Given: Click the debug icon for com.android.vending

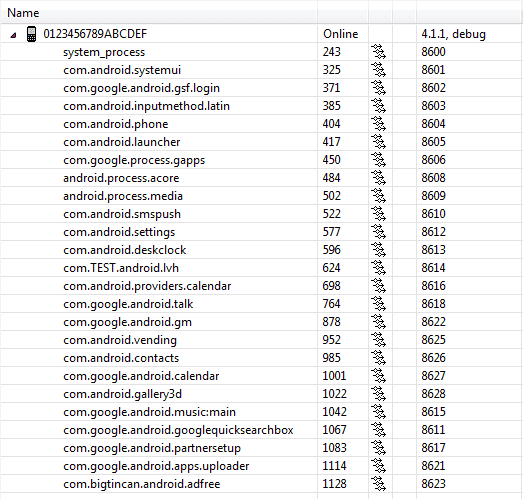Looking at the screenshot, I should tap(379, 340).
